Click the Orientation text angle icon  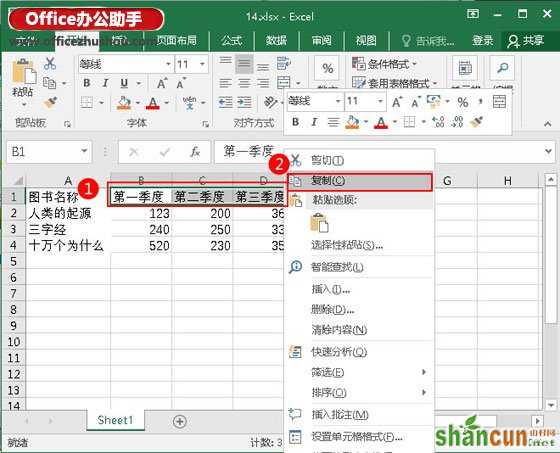pos(270,103)
